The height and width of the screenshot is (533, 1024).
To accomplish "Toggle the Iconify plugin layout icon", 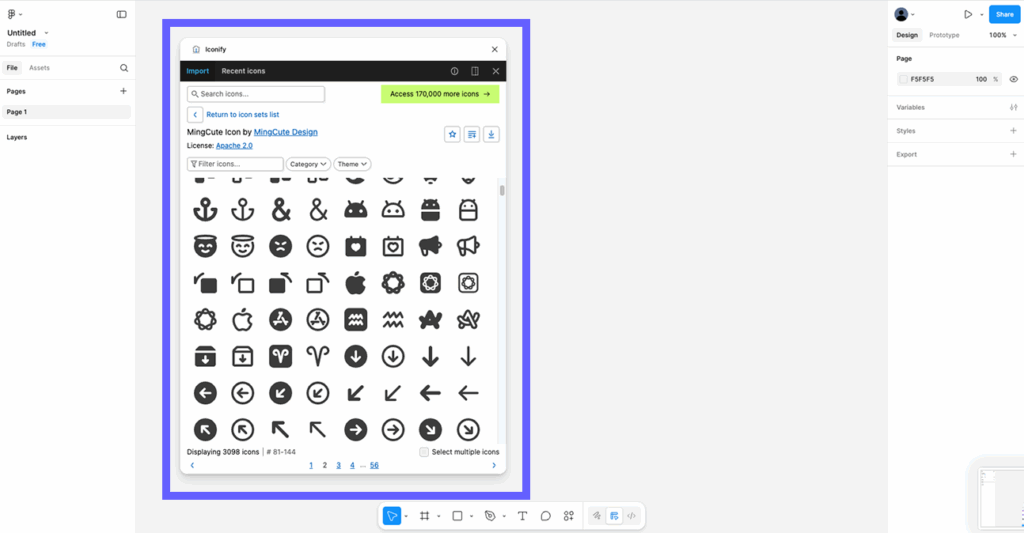I will [x=475, y=71].
